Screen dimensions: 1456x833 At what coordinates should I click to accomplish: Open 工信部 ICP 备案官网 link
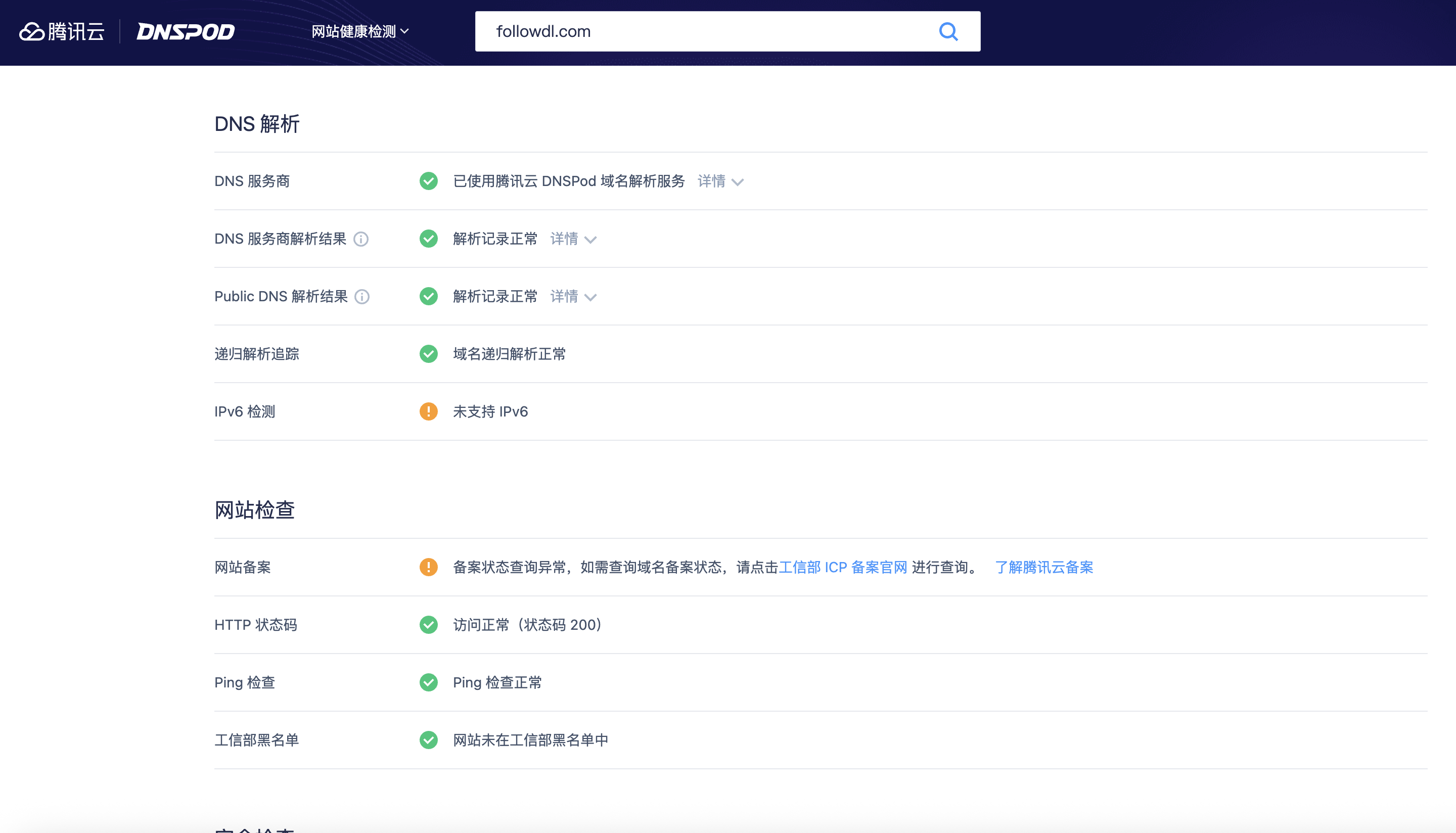843,567
